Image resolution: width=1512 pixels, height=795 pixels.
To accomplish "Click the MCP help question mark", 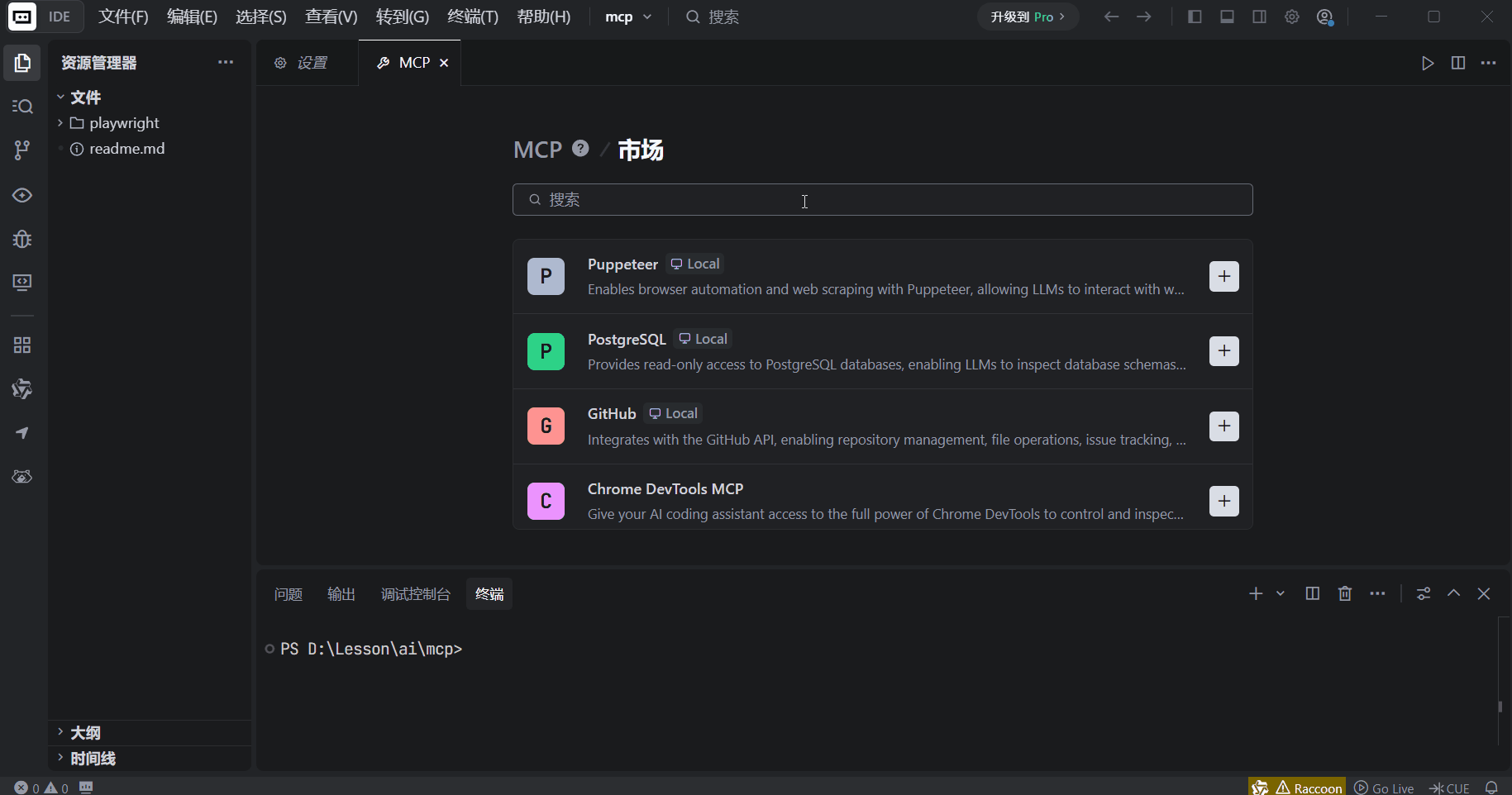I will pyautogui.click(x=581, y=149).
